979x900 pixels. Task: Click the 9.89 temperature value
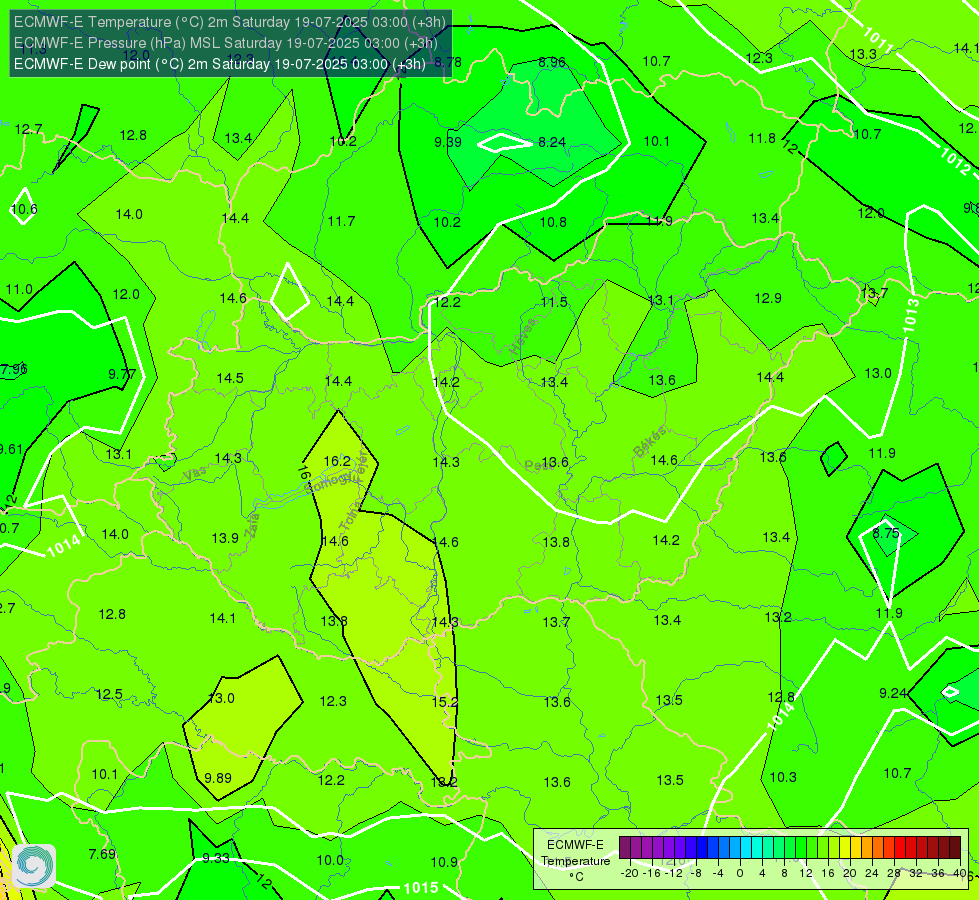pos(218,778)
